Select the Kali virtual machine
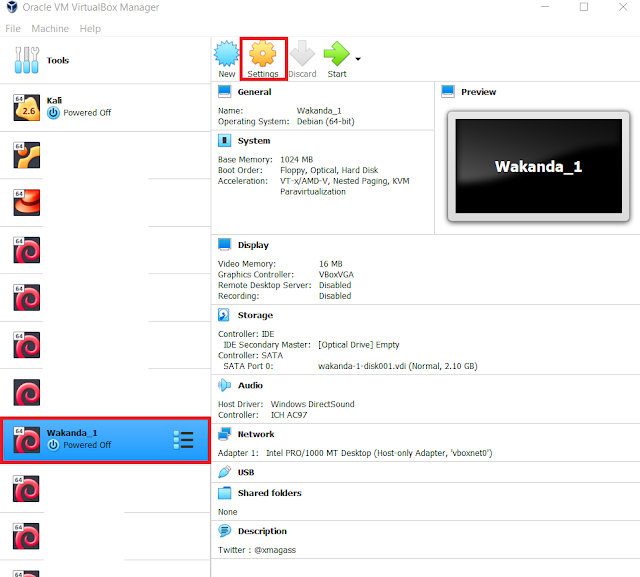640x577 pixels. [x=105, y=108]
